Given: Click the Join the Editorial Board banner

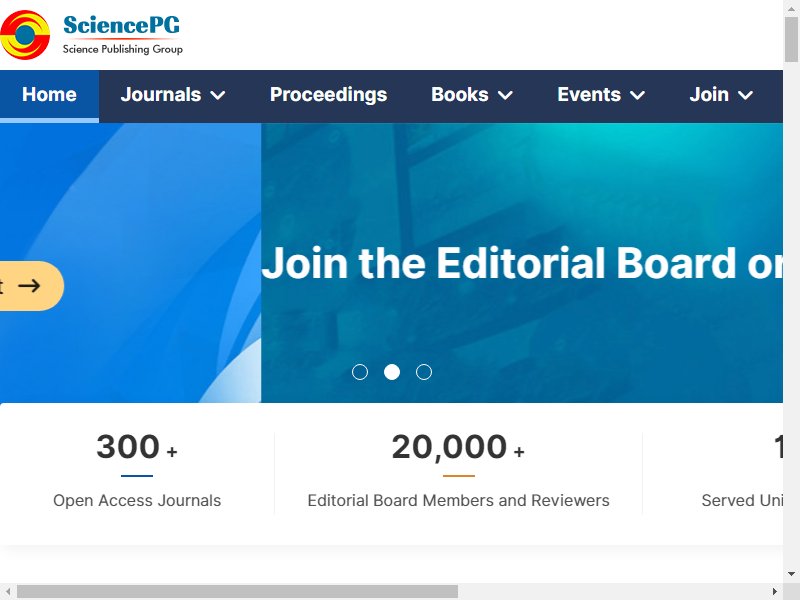Looking at the screenshot, I should point(522,262).
